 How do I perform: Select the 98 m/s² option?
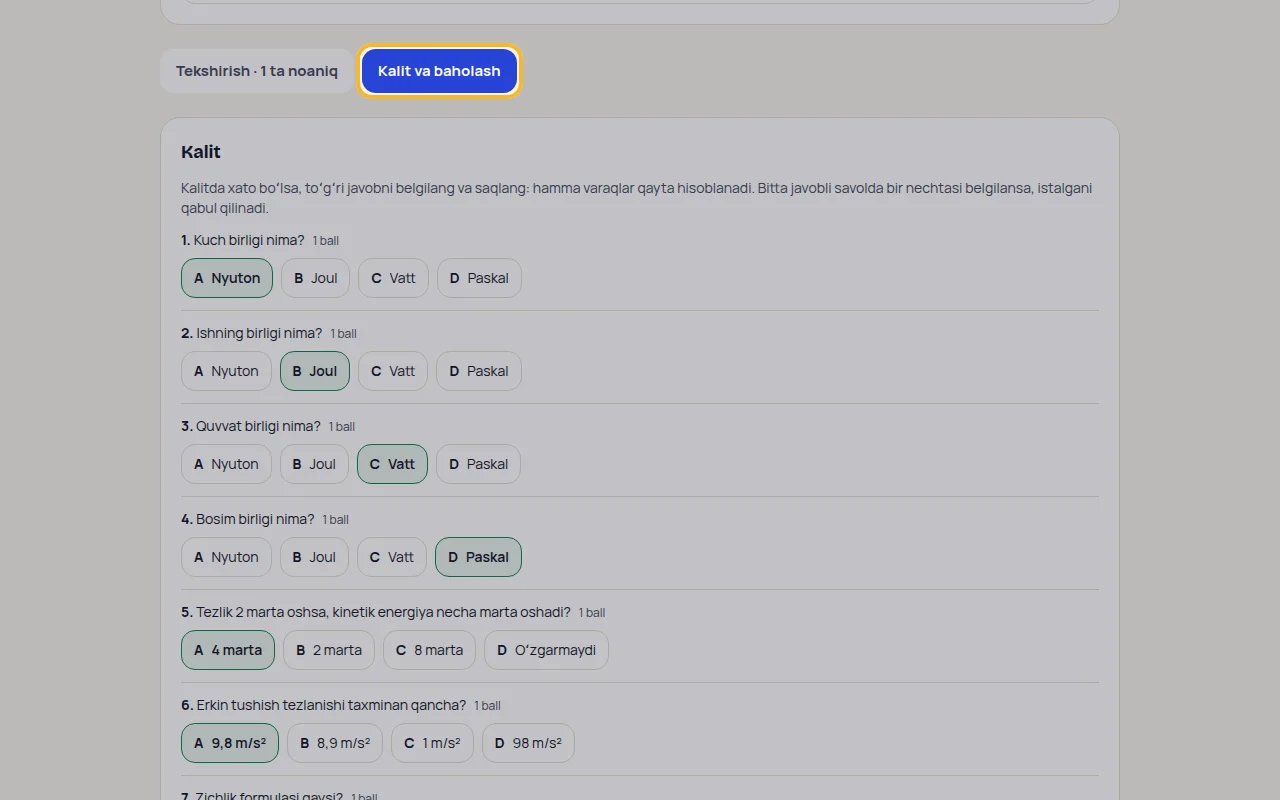pyautogui.click(x=528, y=743)
